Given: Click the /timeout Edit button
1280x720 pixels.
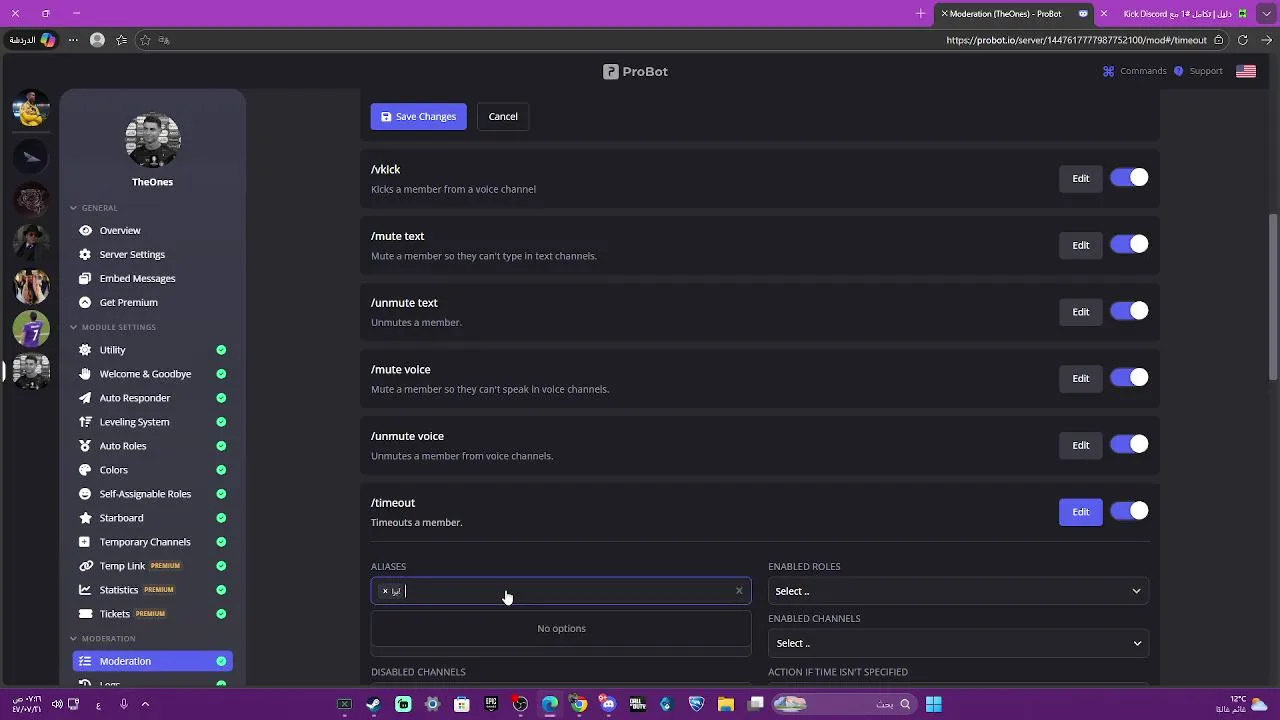Looking at the screenshot, I should 1081,512.
